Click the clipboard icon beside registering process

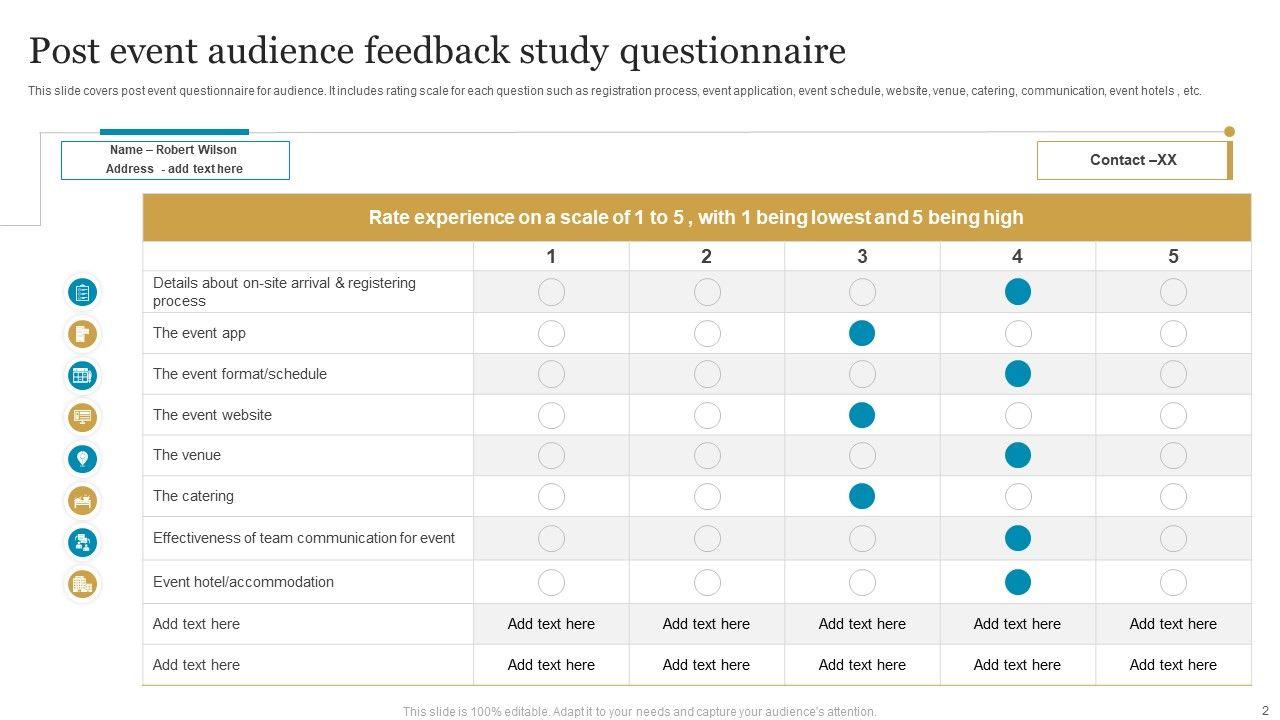82,292
